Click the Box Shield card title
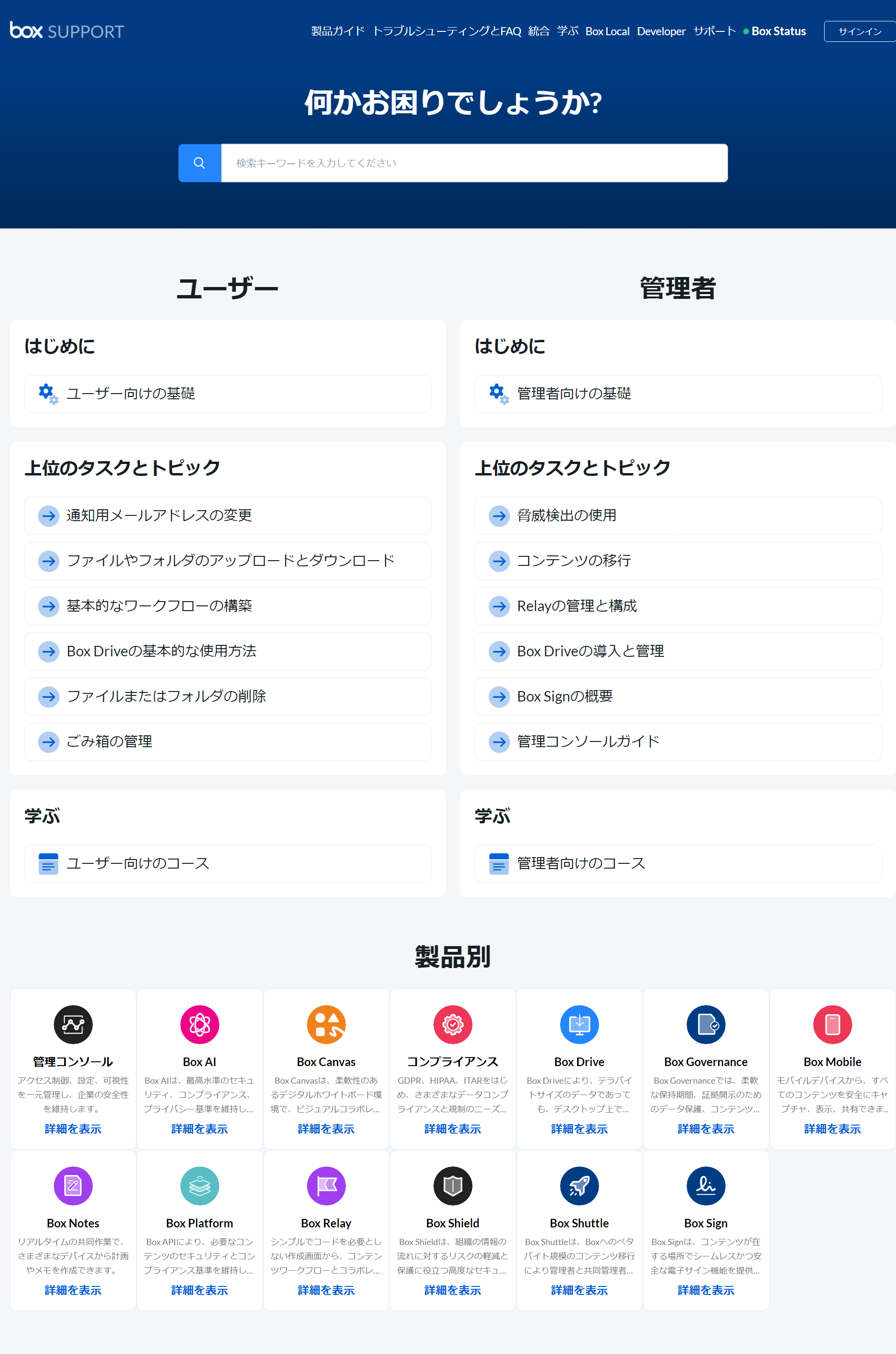The image size is (896, 1354). click(453, 1223)
